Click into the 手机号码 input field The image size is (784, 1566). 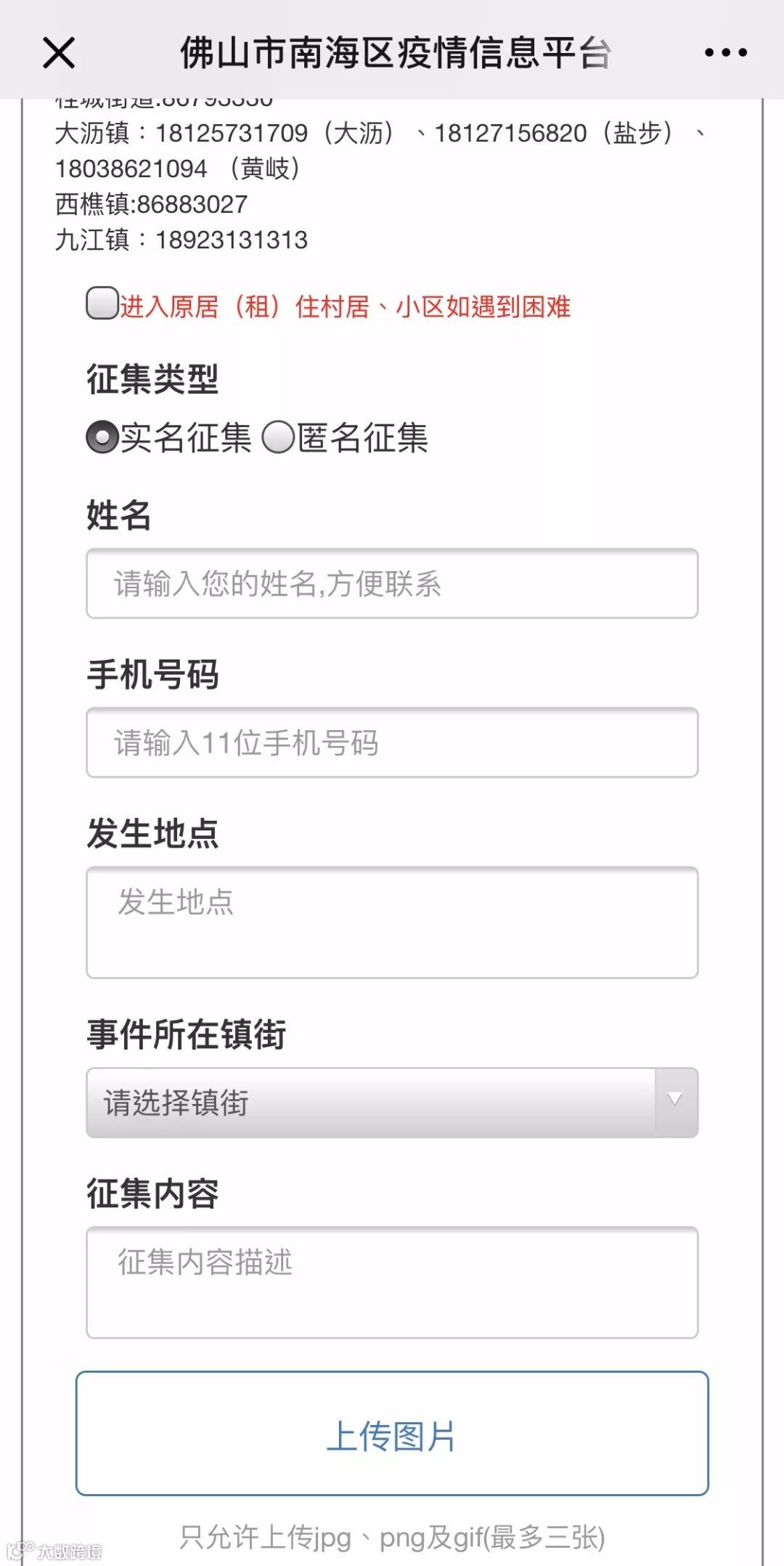[392, 743]
